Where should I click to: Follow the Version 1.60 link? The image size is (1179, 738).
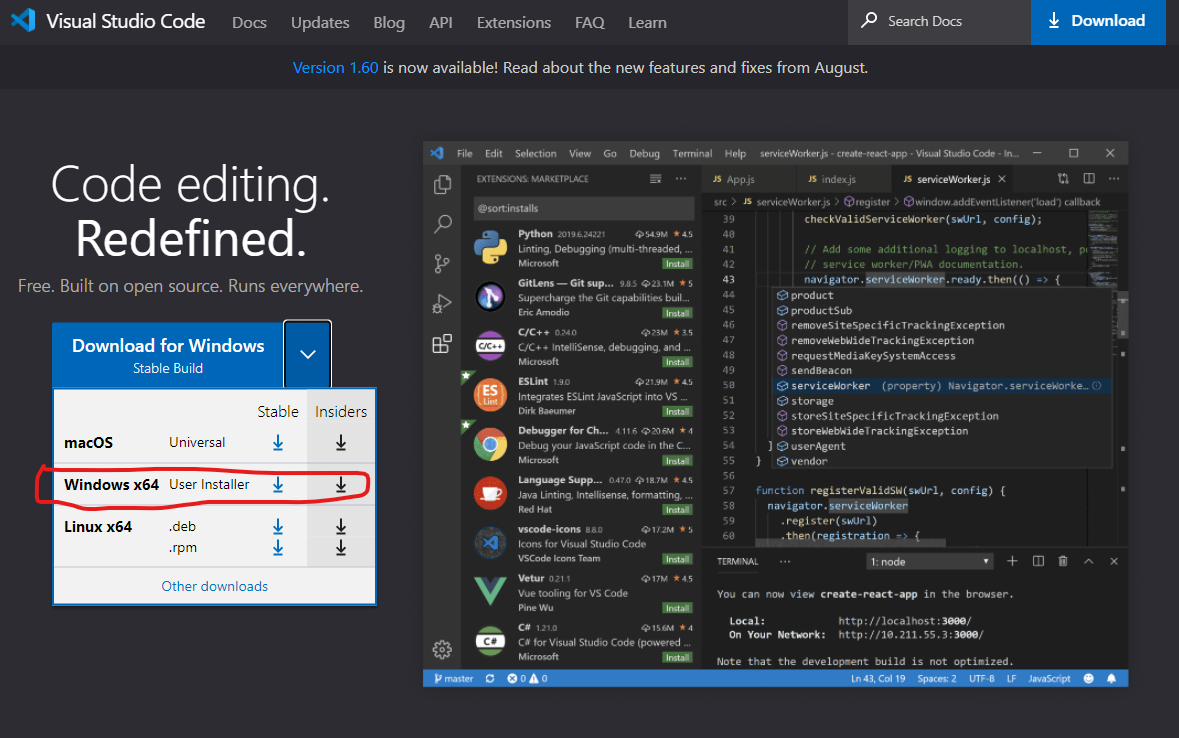(x=335, y=68)
